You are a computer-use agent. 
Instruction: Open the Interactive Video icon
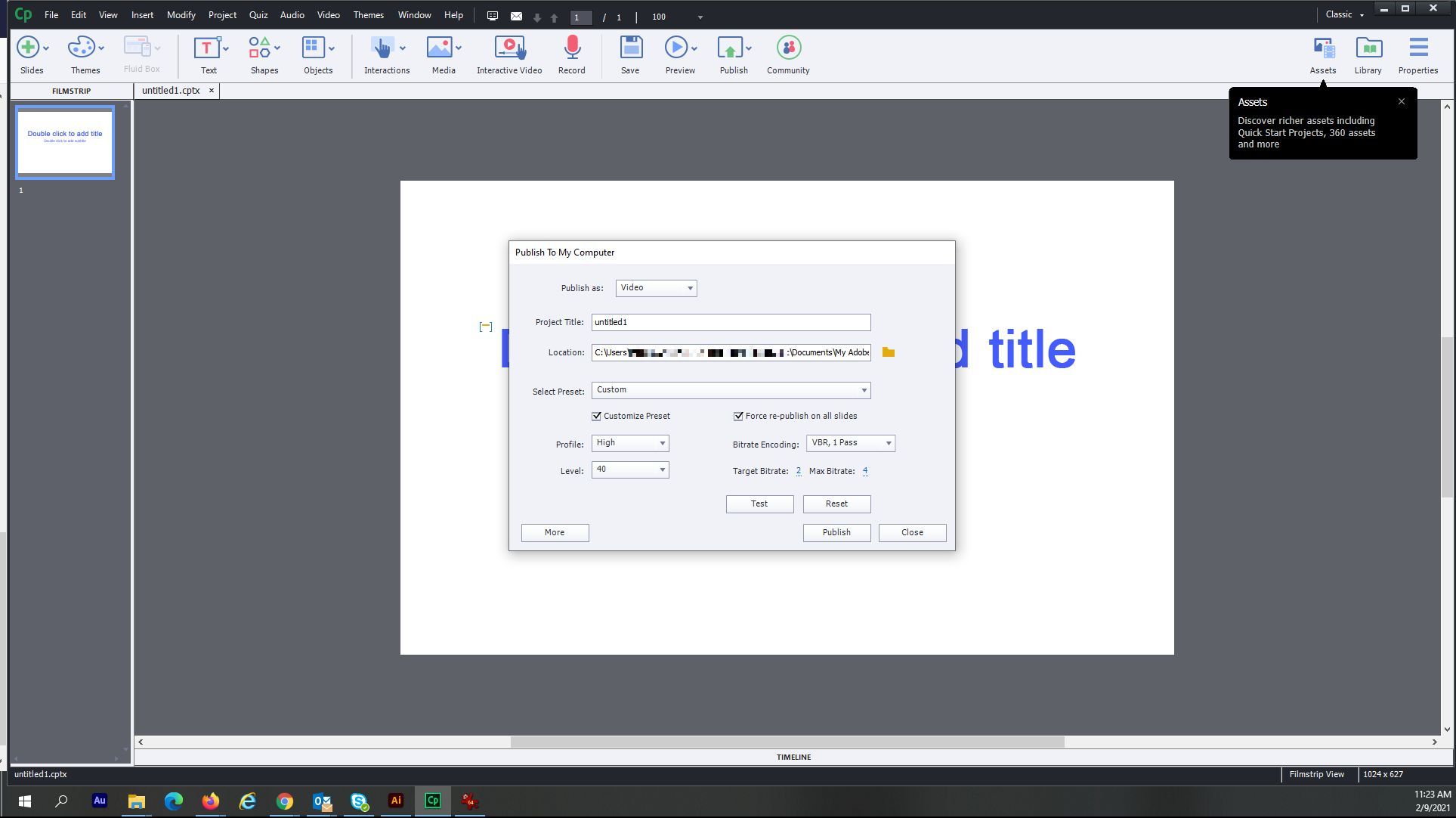click(x=509, y=48)
